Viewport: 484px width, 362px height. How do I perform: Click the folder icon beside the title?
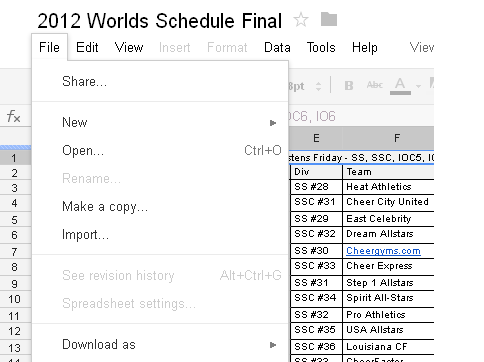click(329, 19)
